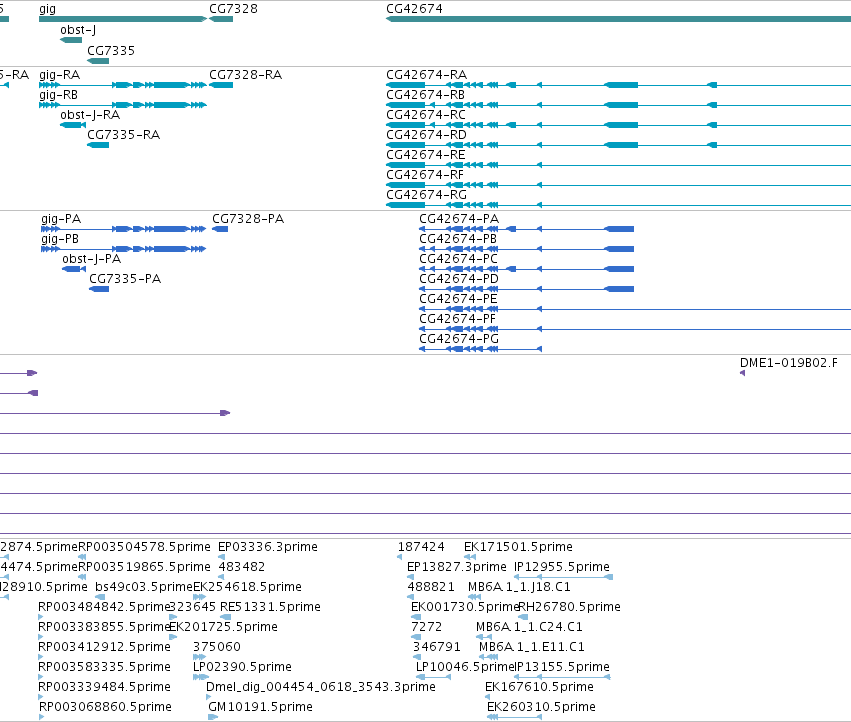Image resolution: width=851 pixels, height=722 pixels.
Task: Click the RP003504578.5prime label
Action: tap(144, 547)
